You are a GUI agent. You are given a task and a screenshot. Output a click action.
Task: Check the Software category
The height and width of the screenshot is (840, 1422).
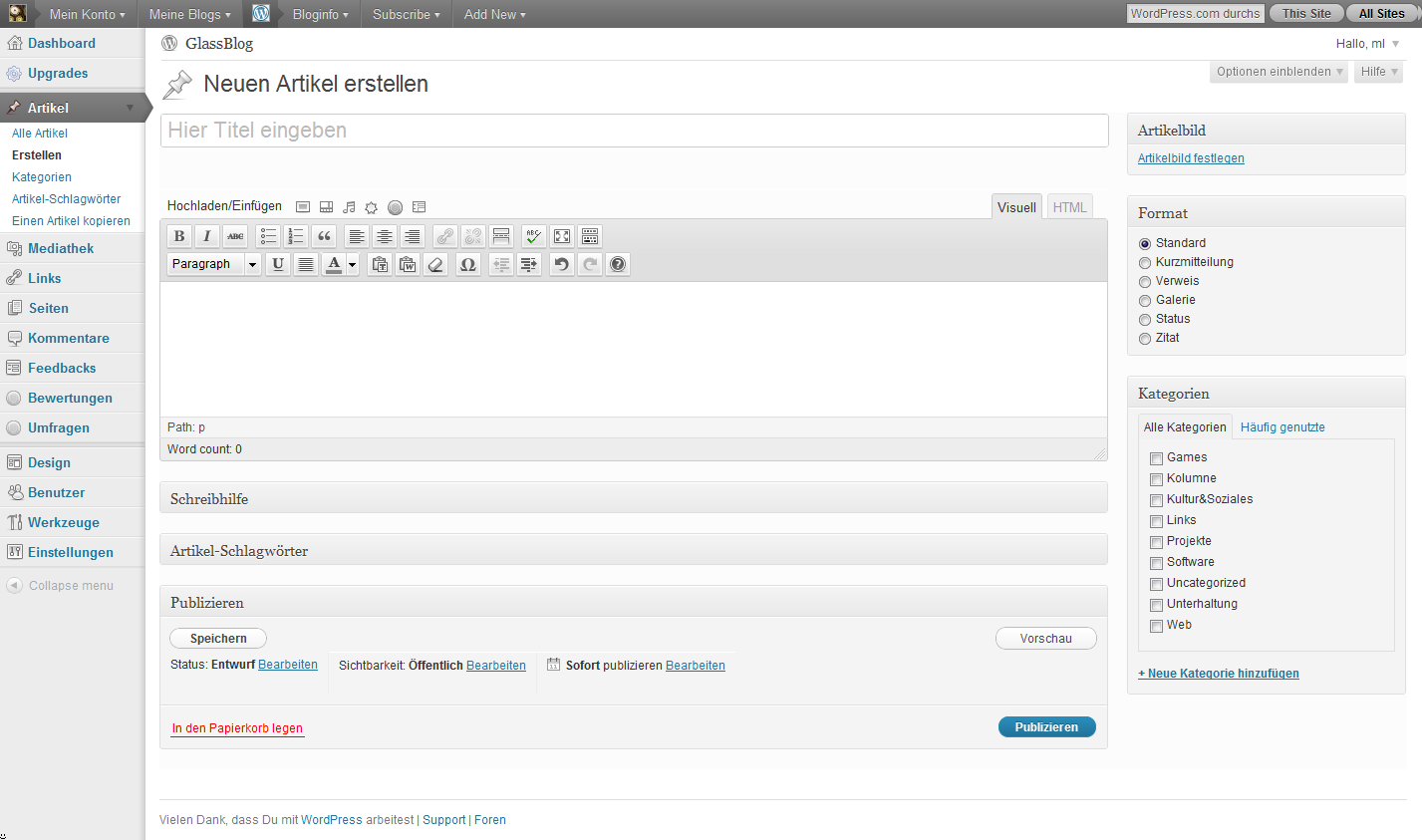pos(1157,563)
